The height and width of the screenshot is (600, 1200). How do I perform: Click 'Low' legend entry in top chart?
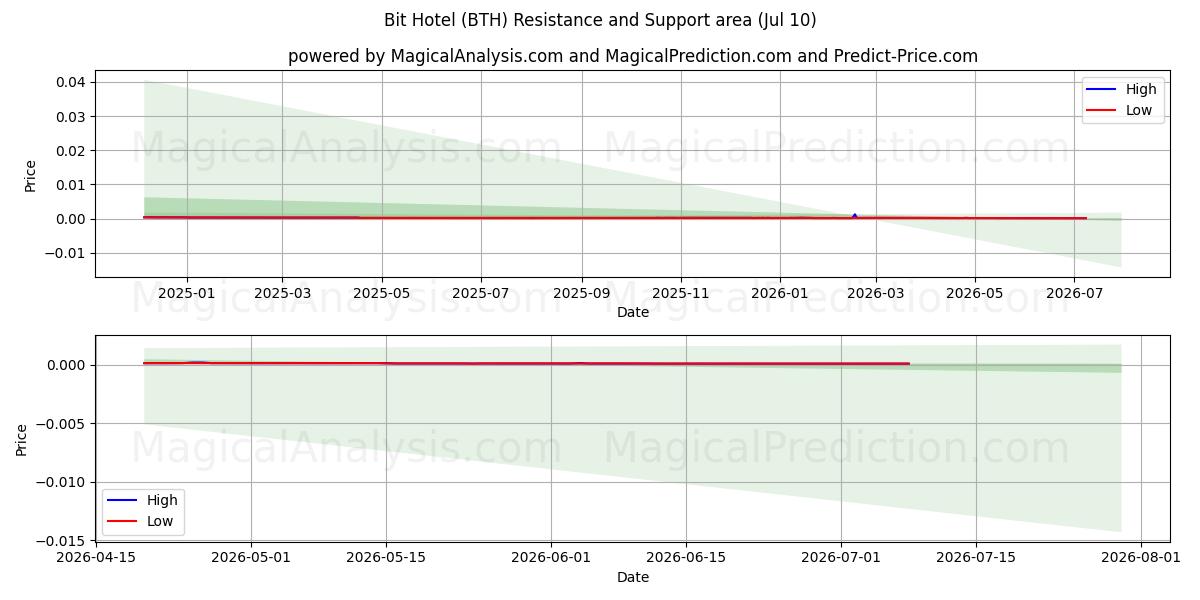[x=1139, y=110]
